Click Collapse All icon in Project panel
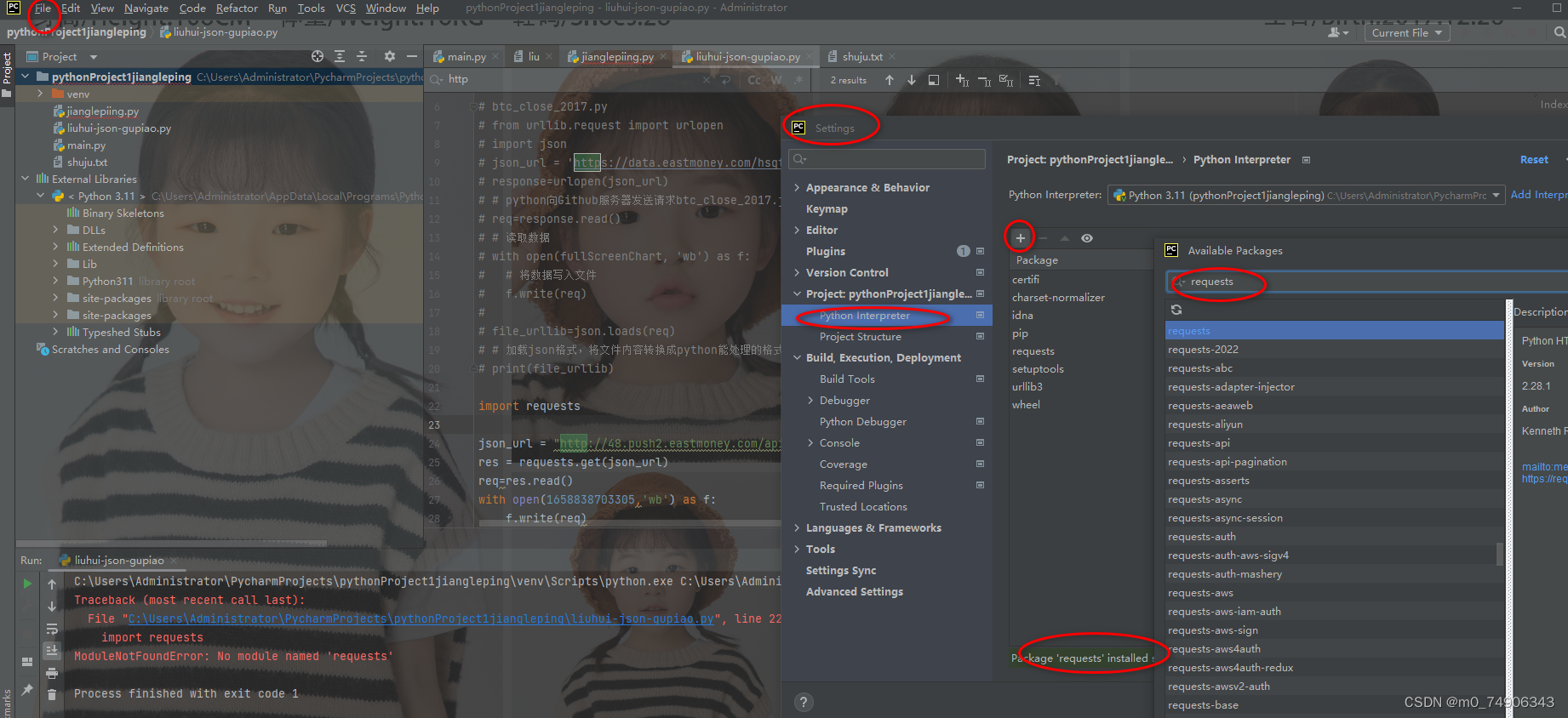Image resolution: width=1568 pixels, height=718 pixels. tap(362, 56)
